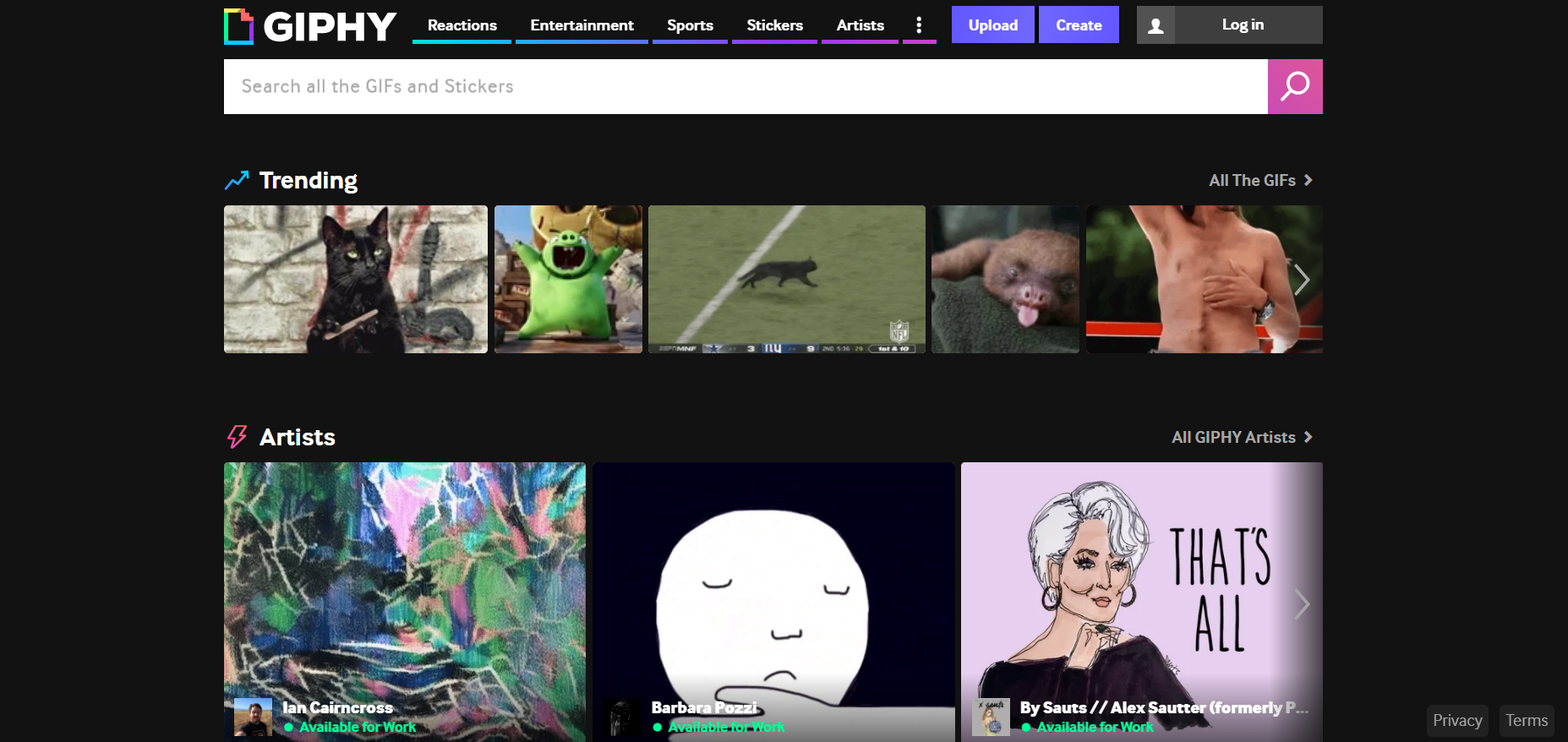1568x742 pixels.
Task: Click the Create button
Action: tap(1079, 25)
